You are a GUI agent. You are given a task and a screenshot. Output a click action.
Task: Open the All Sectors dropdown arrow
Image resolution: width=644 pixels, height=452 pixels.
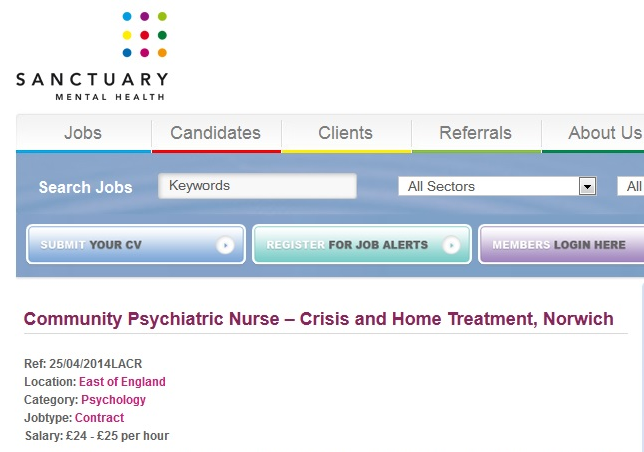click(587, 186)
